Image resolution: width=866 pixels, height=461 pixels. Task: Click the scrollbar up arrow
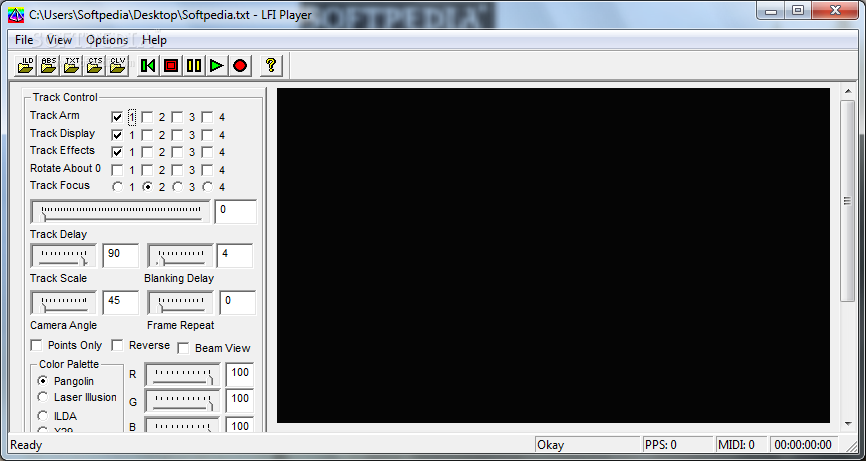pyautogui.click(x=848, y=92)
